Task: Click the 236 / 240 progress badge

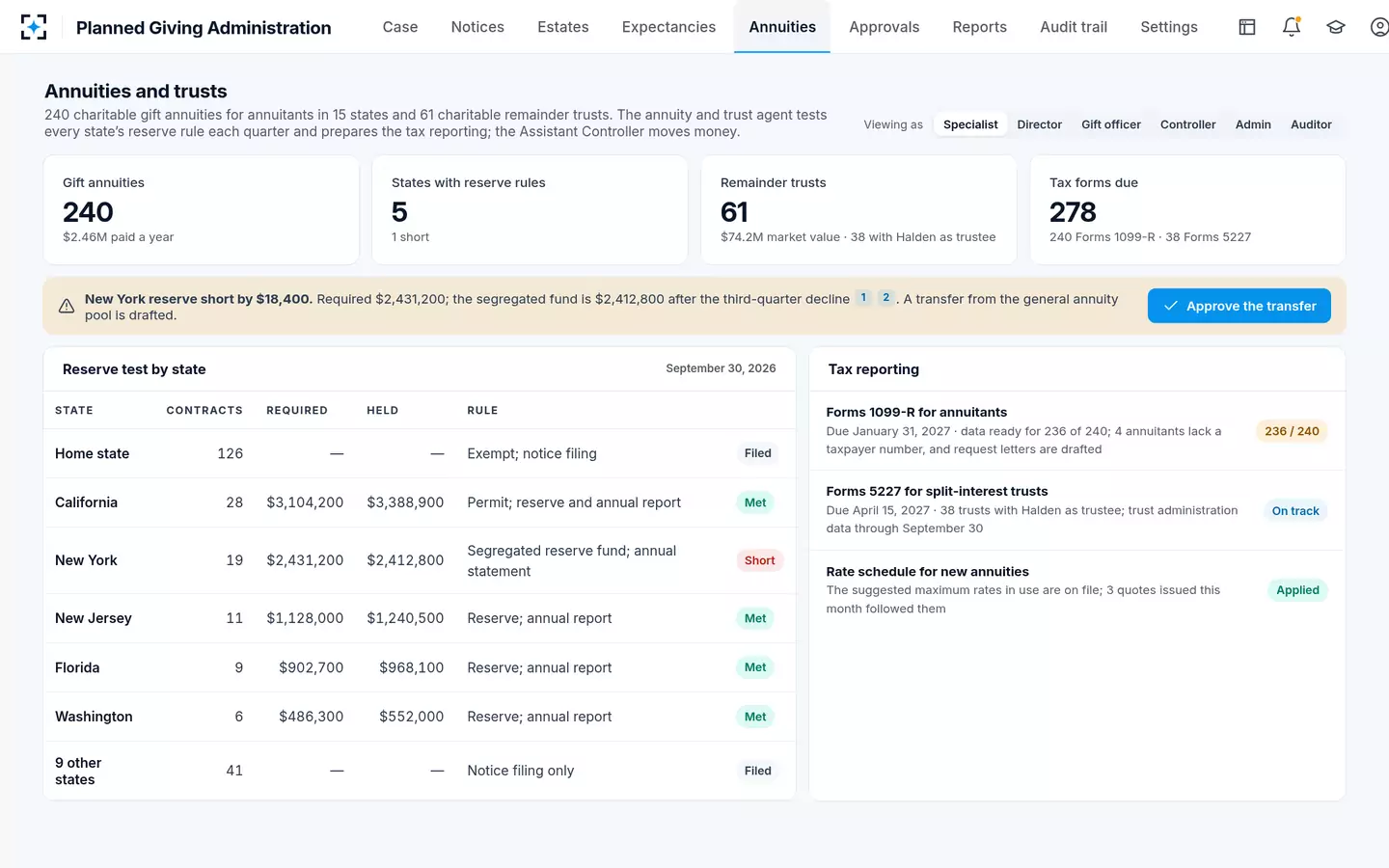Action: tap(1292, 431)
